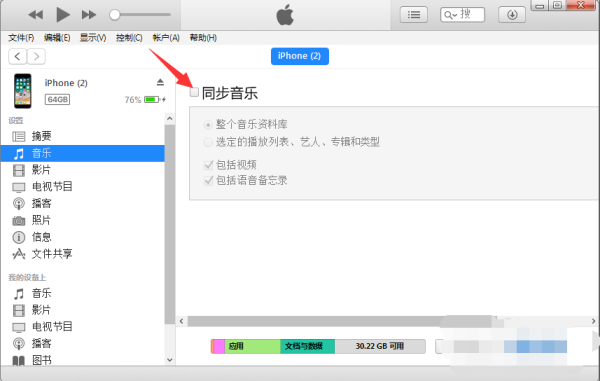Image resolution: width=600 pixels, height=381 pixels.
Task: Go back with the left chevron
Action: [x=17, y=57]
